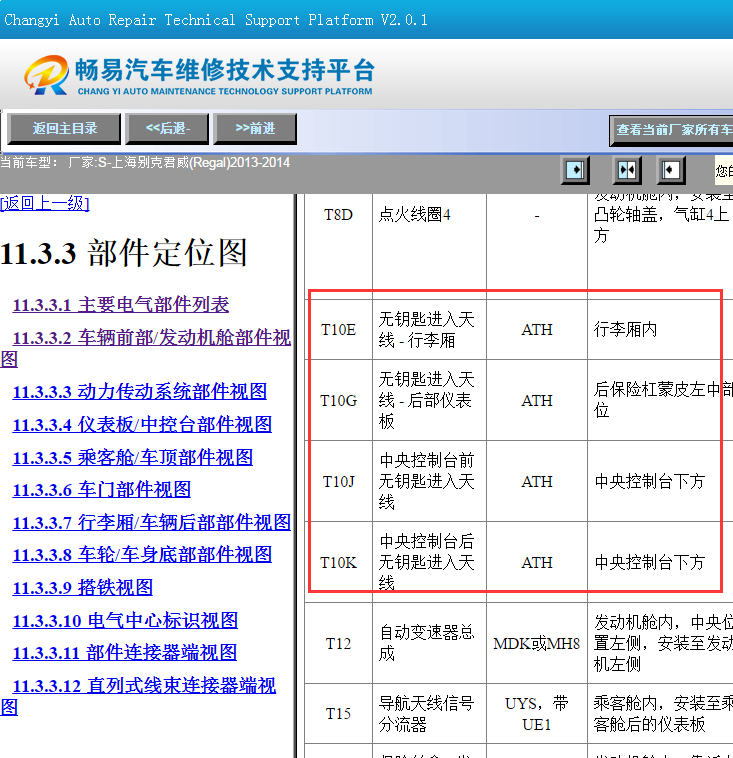Click the expand-left-pane icon with right arrow
The height and width of the screenshot is (758, 733).
[x=575, y=170]
